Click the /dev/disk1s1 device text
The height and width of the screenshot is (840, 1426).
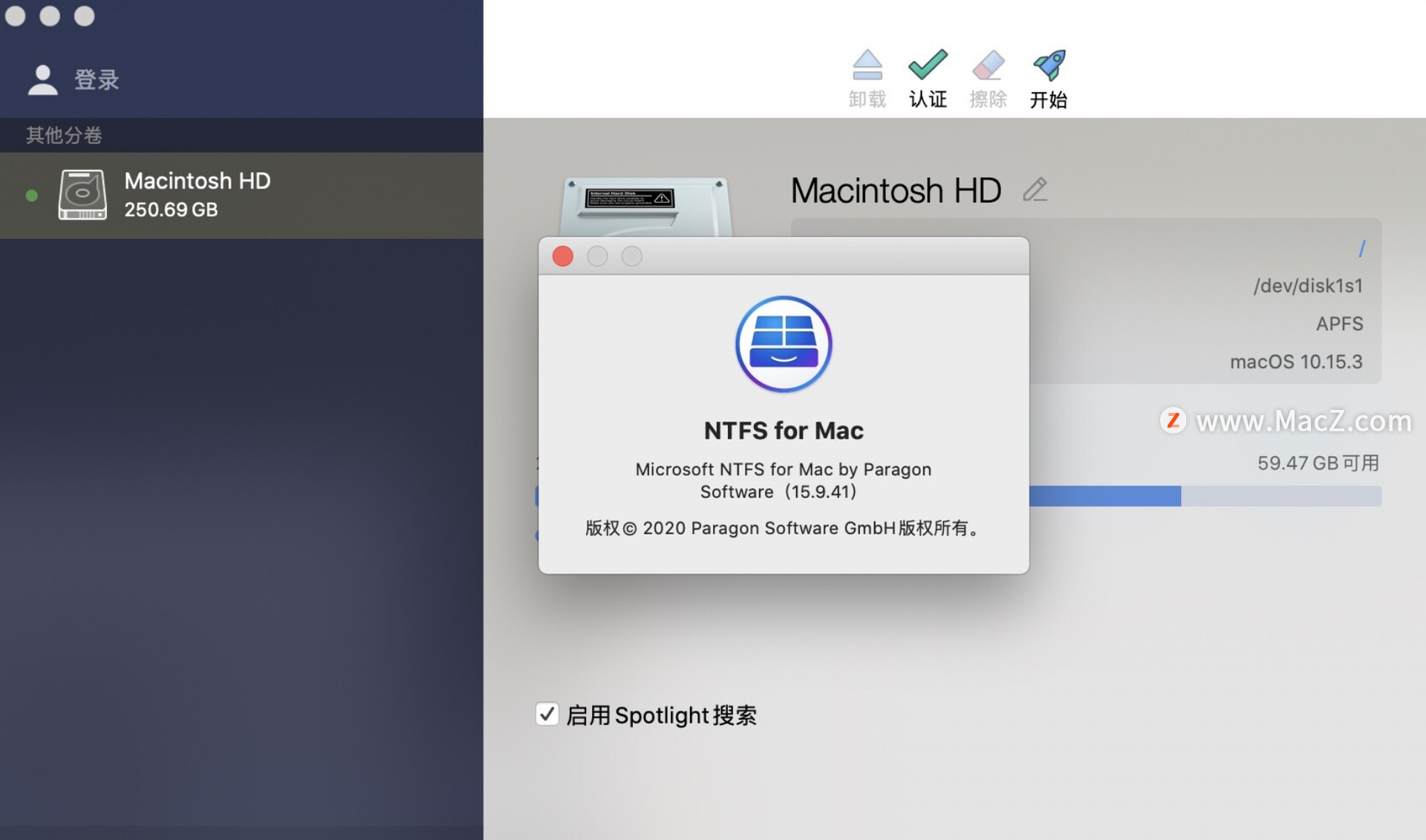point(1308,286)
